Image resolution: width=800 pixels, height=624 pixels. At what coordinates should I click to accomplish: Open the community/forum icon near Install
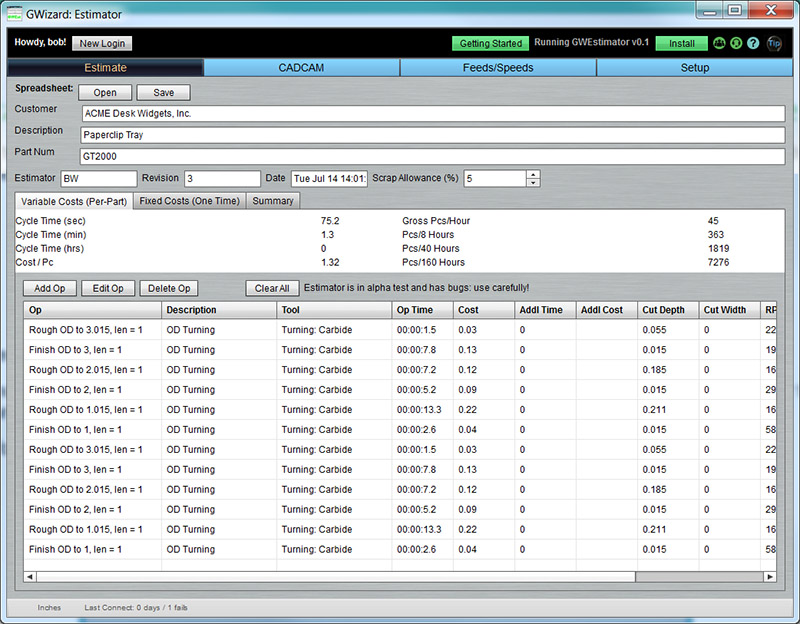[719, 44]
